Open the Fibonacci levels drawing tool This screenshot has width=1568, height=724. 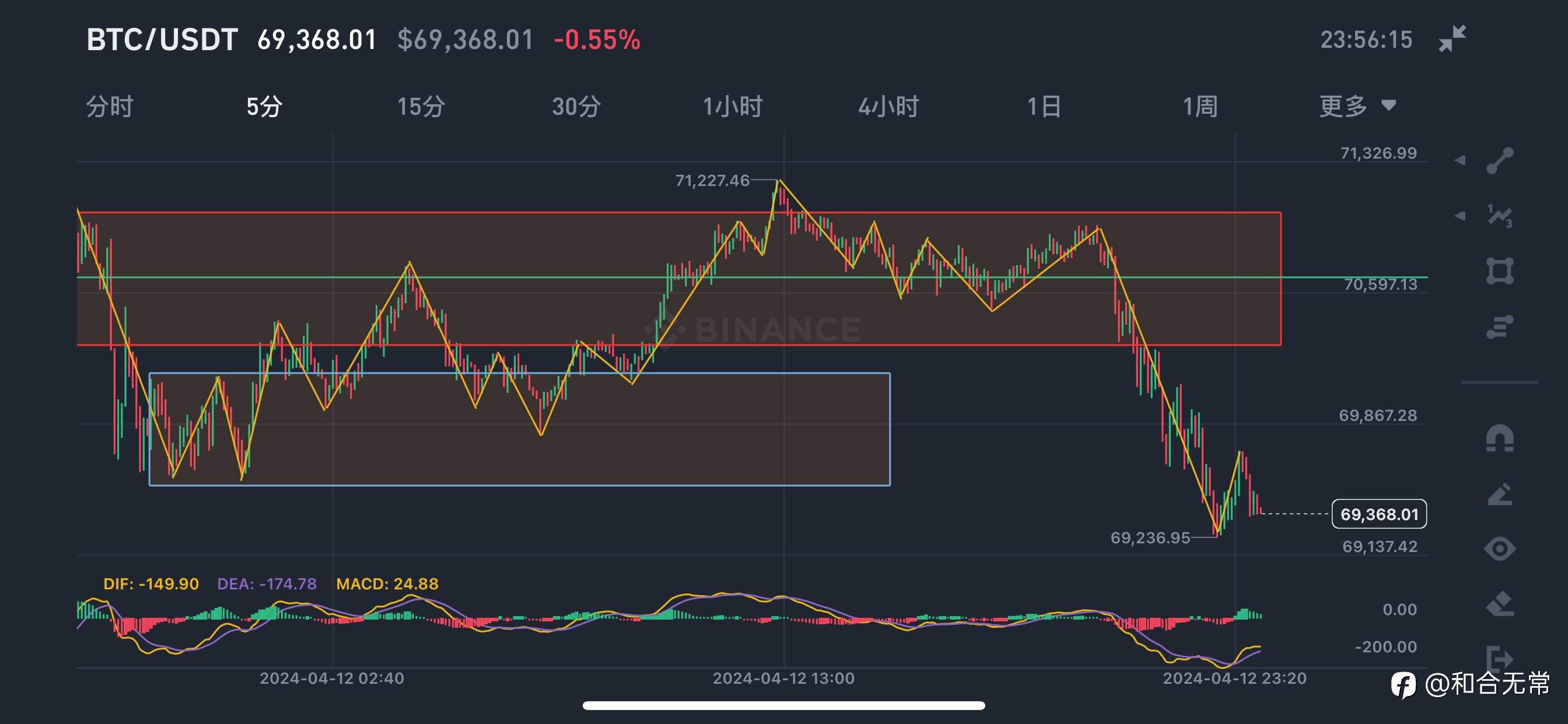tap(1499, 326)
